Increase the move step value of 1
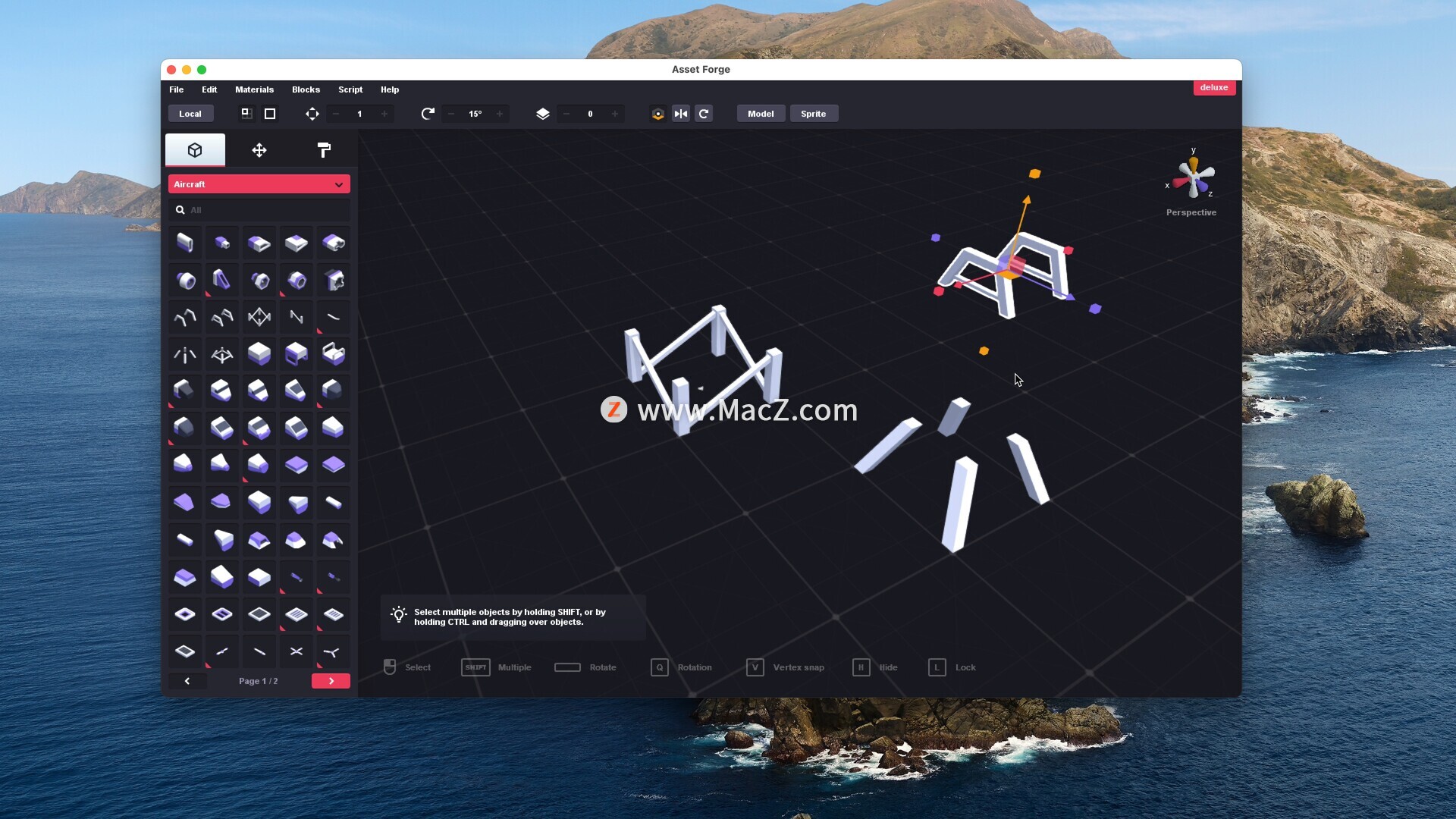 (x=384, y=114)
